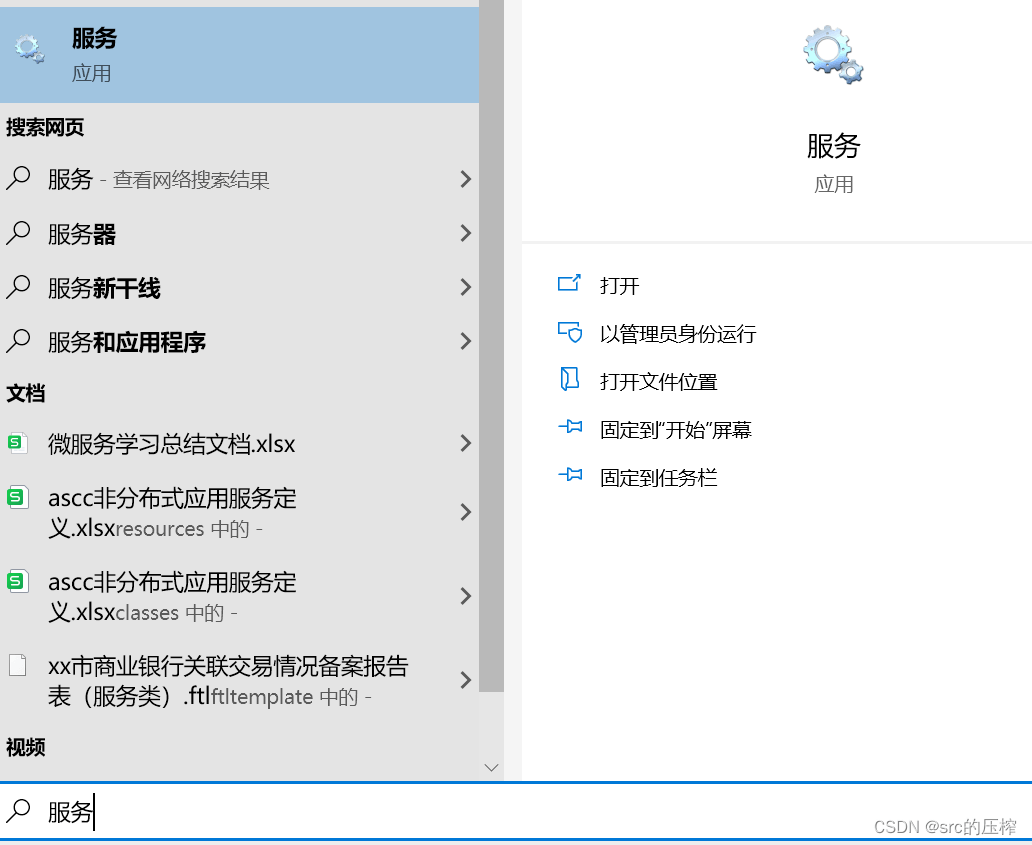1032x845 pixels.
Task: Click the search icon beside 服务和应用程序
Action: tap(18, 340)
